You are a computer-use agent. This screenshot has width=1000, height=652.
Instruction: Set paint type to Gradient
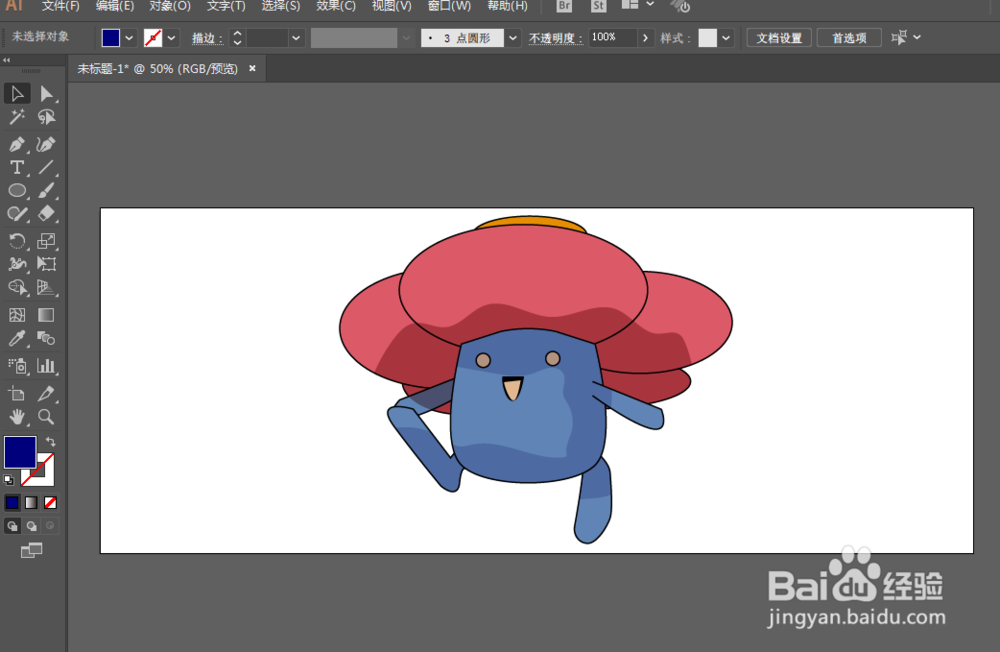(31, 503)
